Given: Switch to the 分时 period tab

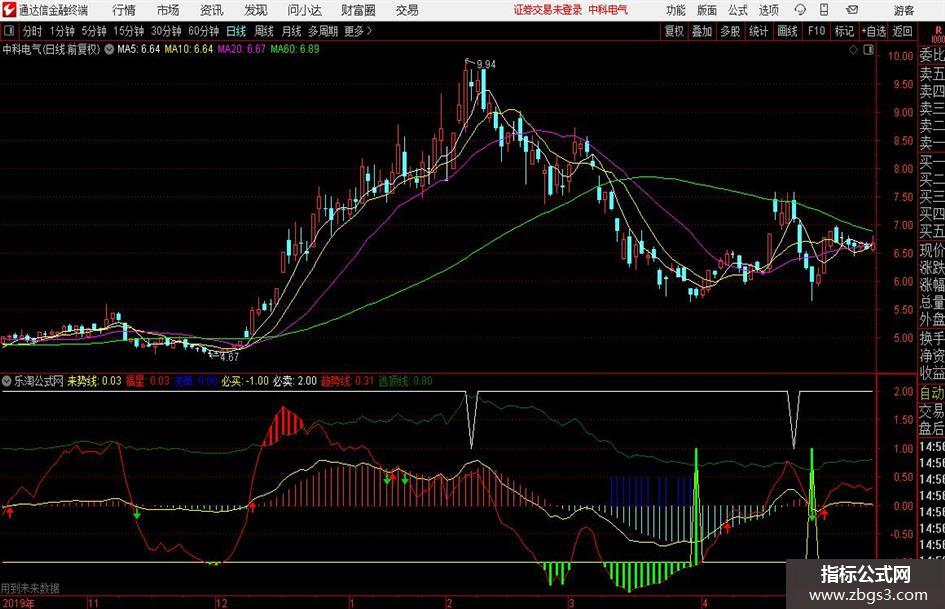Looking at the screenshot, I should (x=32, y=31).
